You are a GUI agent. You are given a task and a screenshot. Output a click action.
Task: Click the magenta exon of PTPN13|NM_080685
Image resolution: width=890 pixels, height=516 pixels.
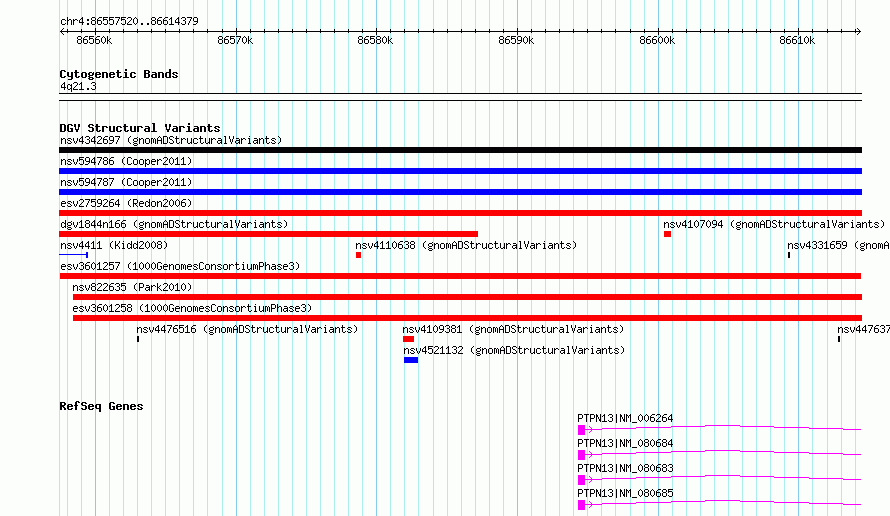click(581, 505)
